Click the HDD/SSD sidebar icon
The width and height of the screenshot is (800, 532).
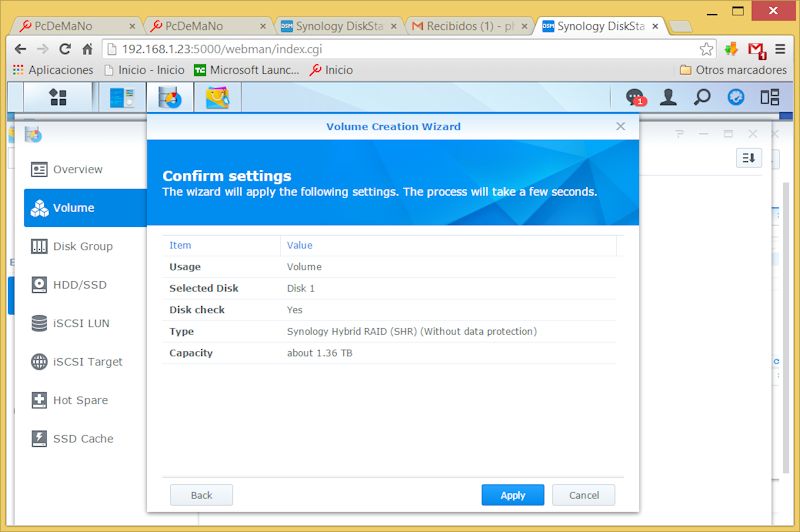[x=39, y=285]
